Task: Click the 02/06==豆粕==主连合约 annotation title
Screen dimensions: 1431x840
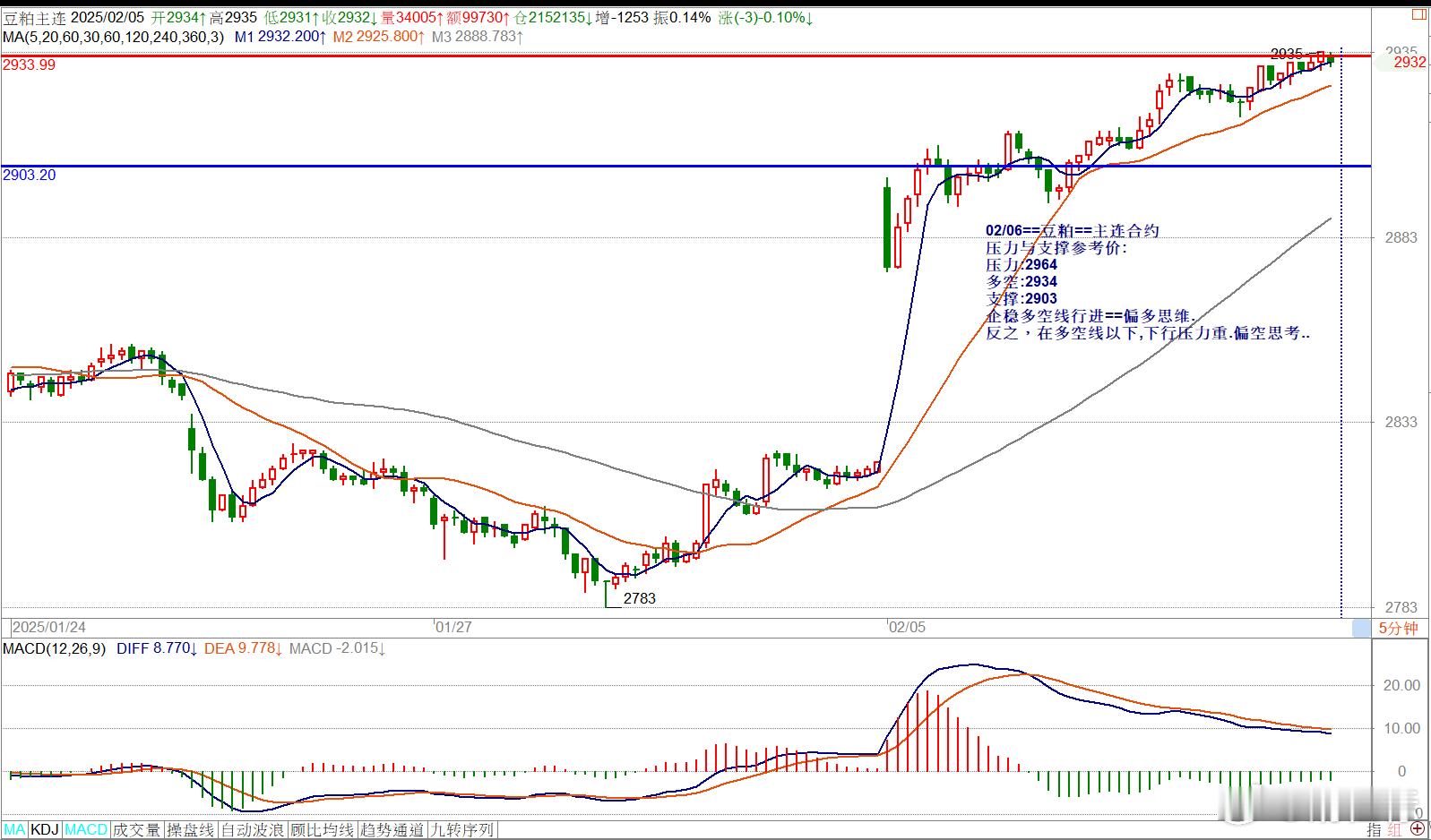Action: tap(1073, 231)
